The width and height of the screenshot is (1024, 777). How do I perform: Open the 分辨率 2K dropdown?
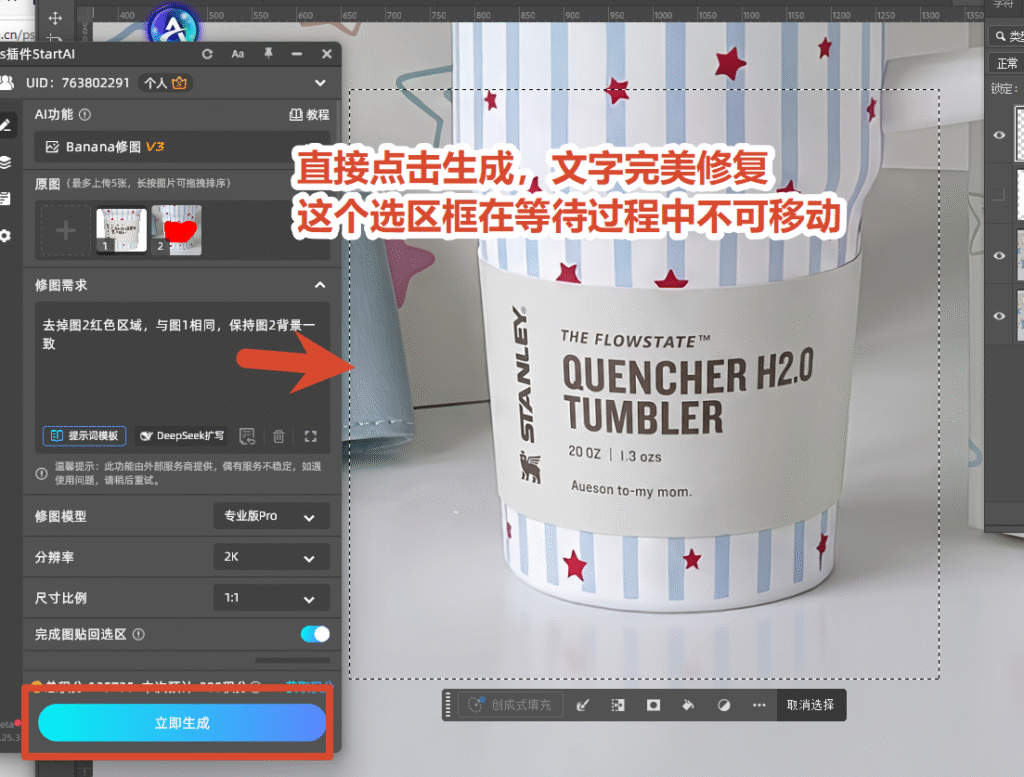271,557
